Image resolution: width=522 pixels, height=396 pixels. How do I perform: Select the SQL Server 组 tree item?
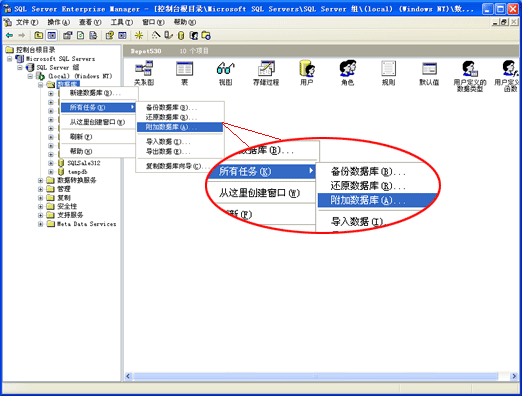point(58,67)
